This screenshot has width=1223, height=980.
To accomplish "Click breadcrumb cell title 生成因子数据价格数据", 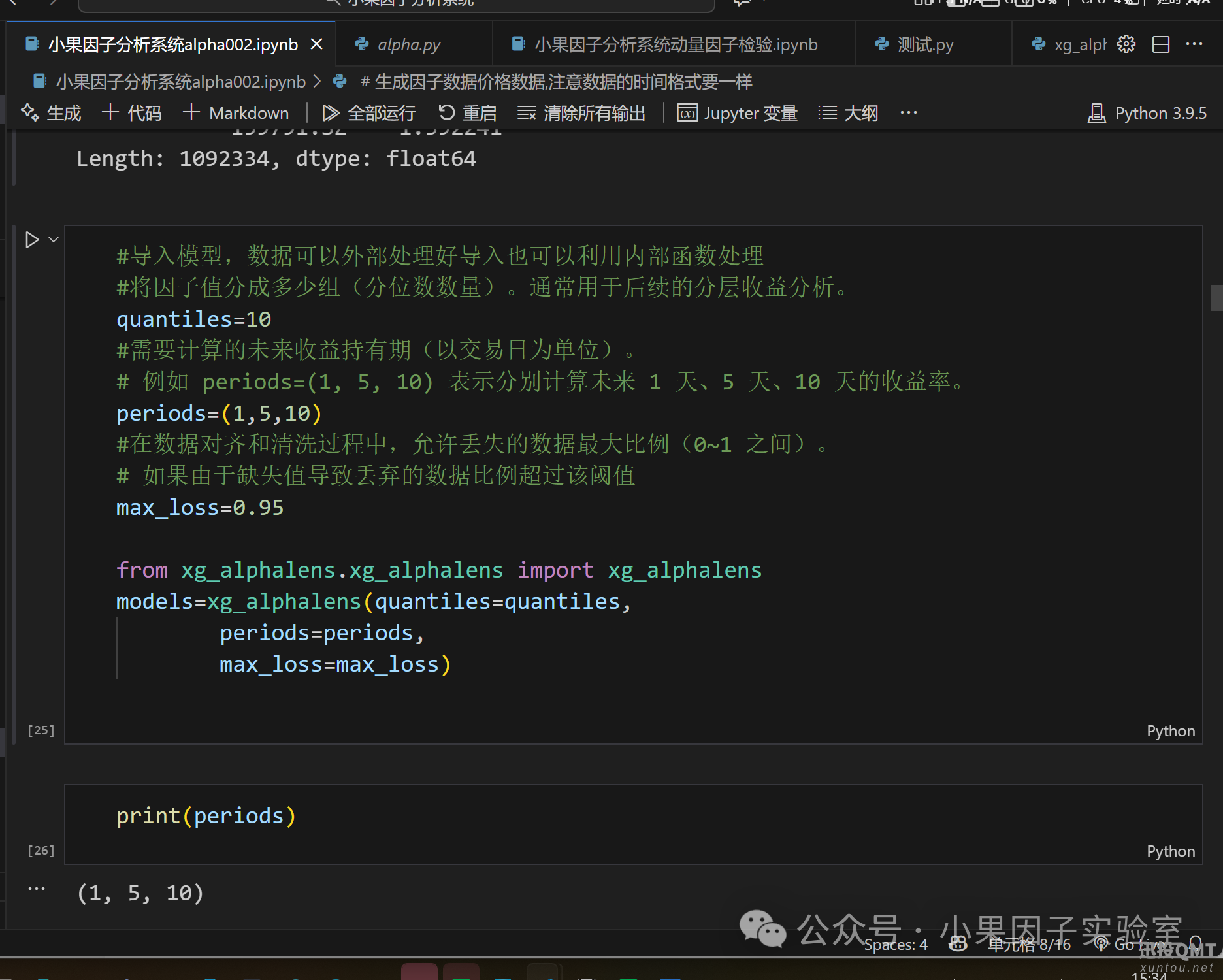I will coord(542,82).
